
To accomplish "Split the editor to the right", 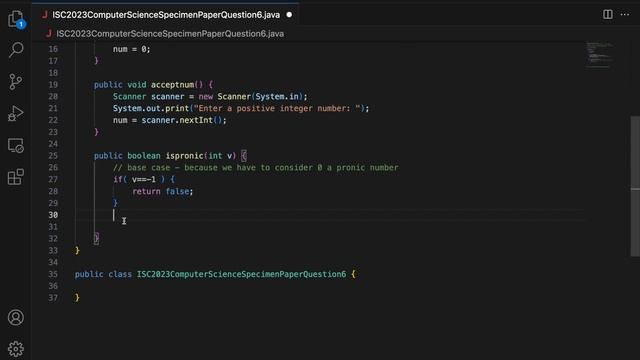I will (608, 15).
